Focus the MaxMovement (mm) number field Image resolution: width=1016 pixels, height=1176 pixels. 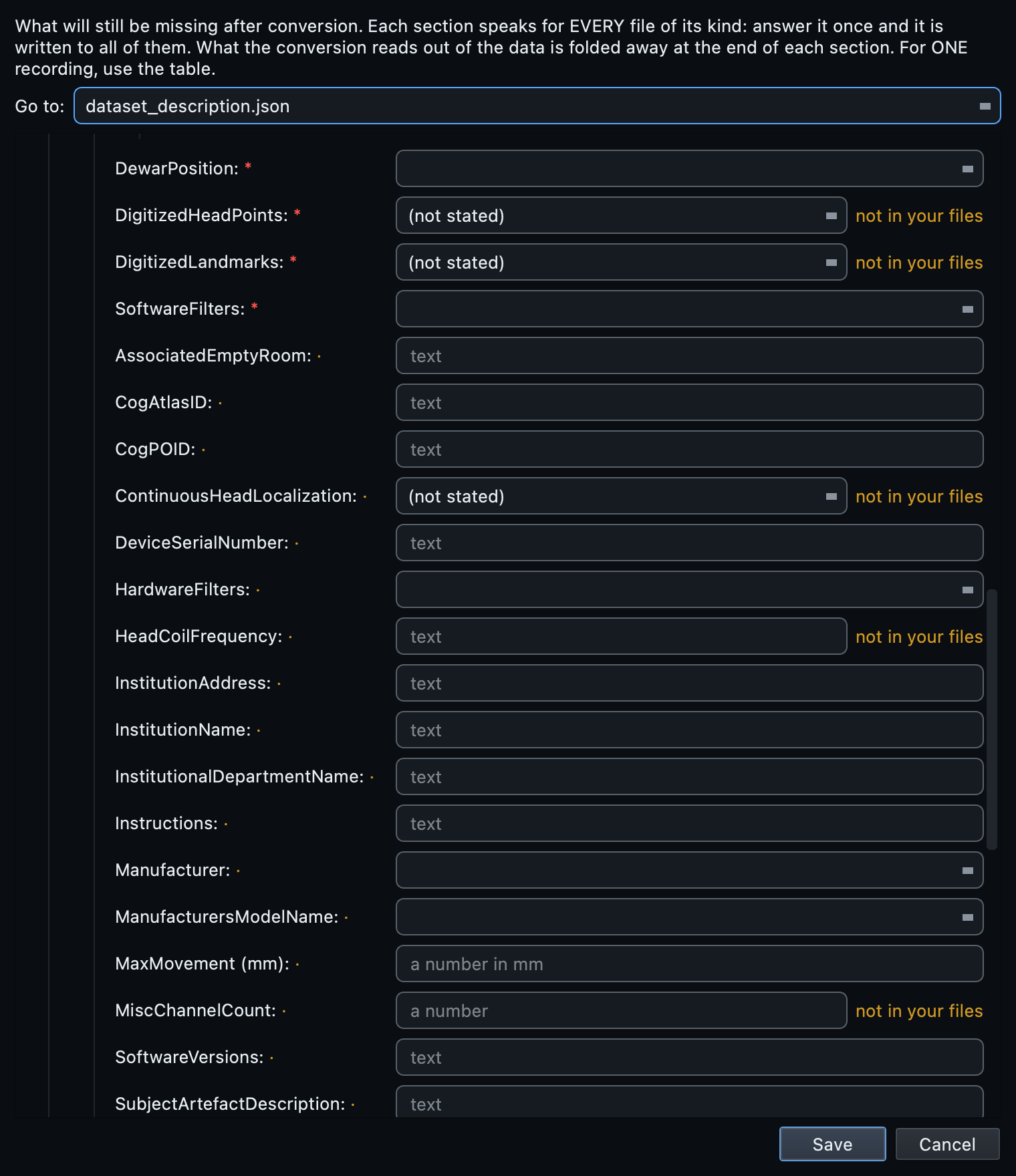[689, 964]
